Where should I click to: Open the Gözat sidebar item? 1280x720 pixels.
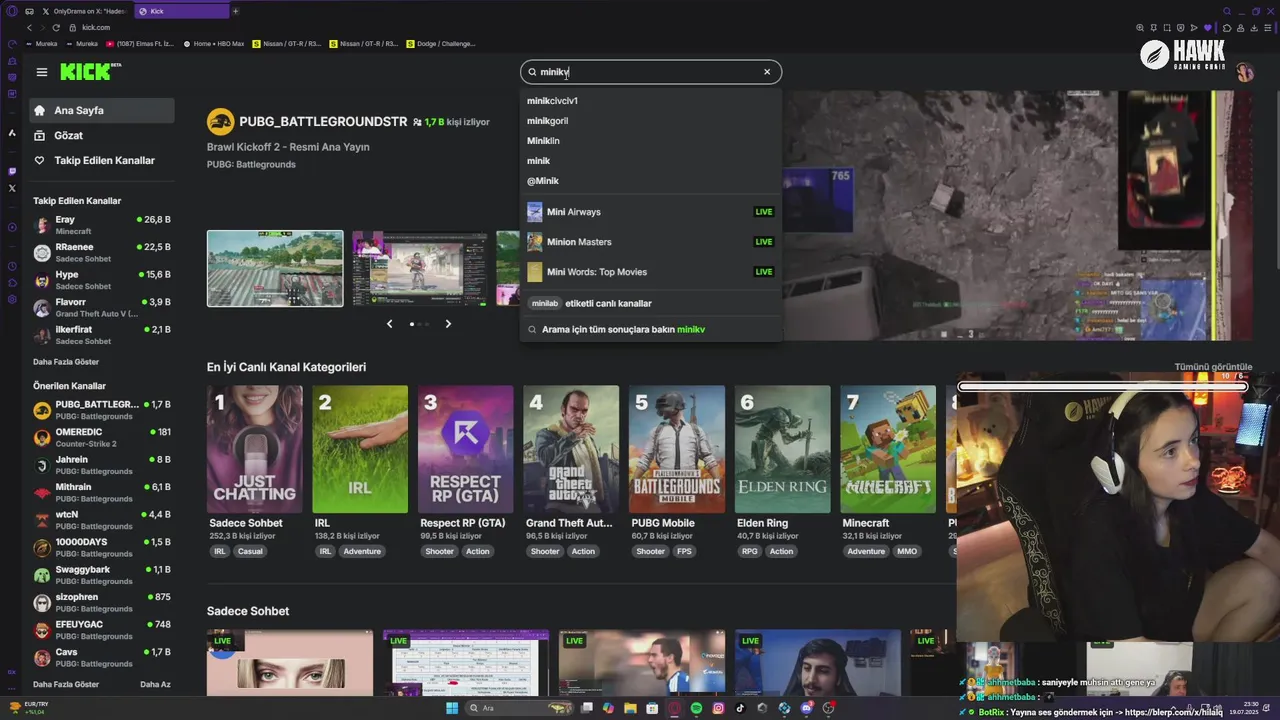pyautogui.click(x=101, y=135)
